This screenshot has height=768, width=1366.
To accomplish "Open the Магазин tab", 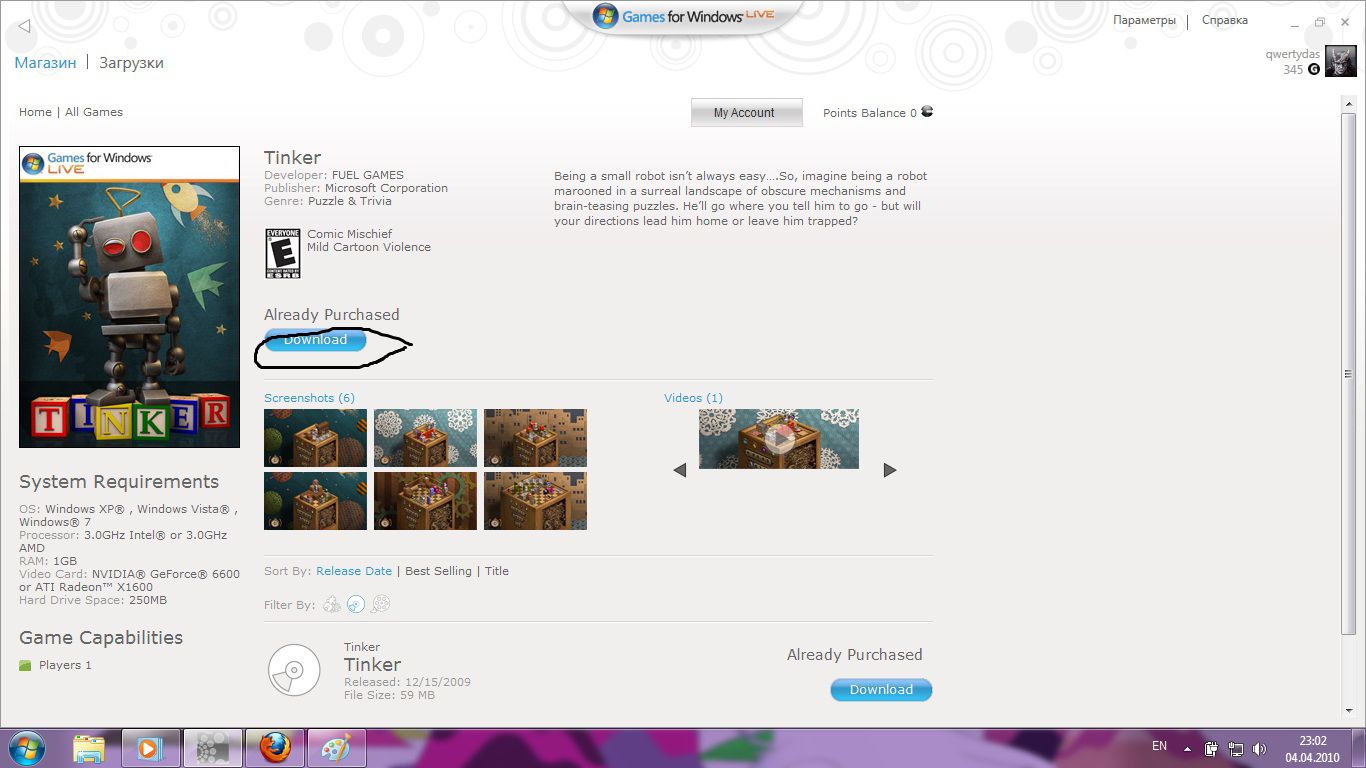I will point(45,62).
